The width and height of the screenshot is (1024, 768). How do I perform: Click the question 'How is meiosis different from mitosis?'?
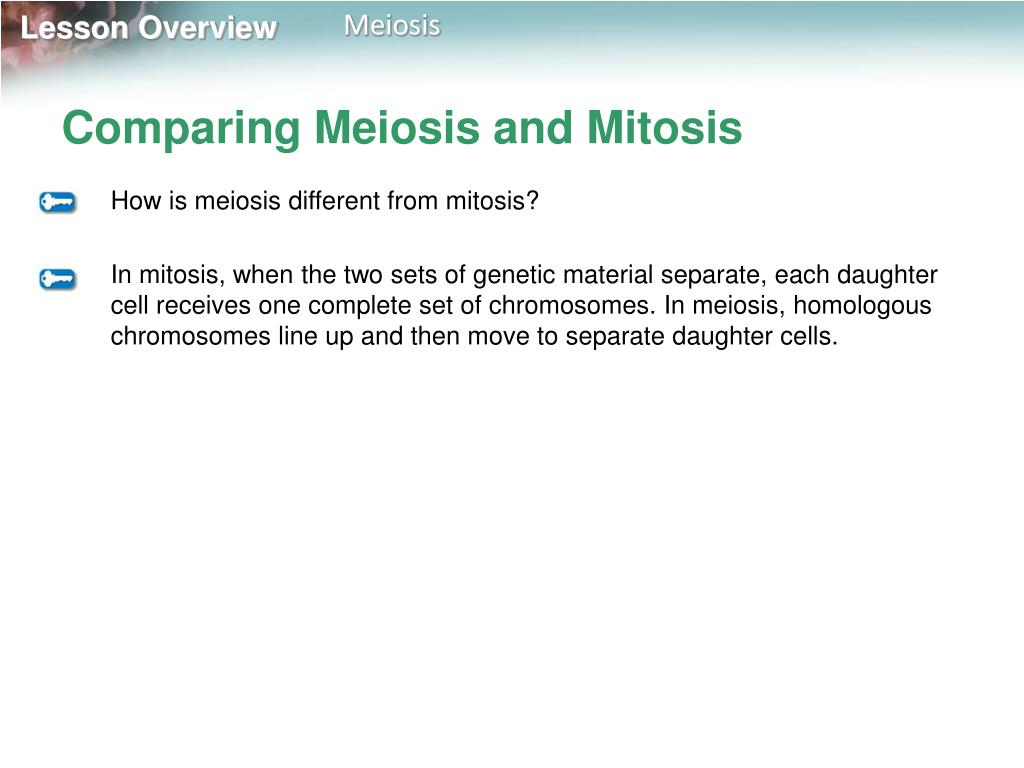pyautogui.click(x=325, y=200)
